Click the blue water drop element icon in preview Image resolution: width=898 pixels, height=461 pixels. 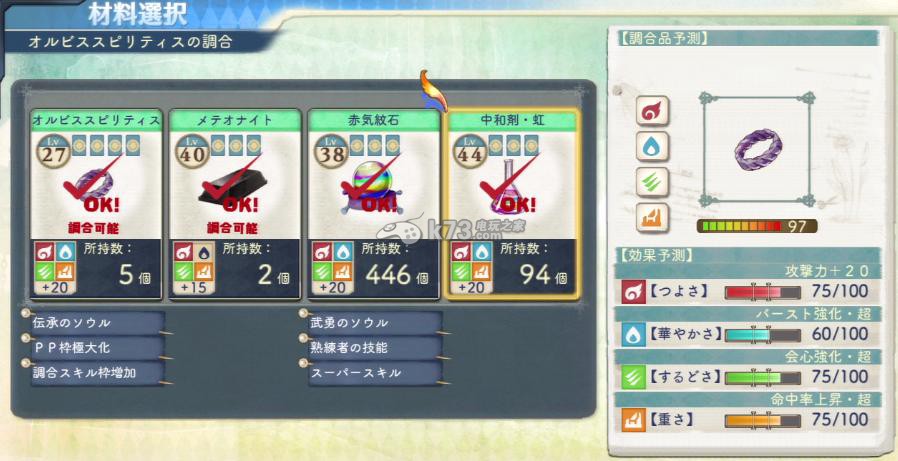coord(652,147)
